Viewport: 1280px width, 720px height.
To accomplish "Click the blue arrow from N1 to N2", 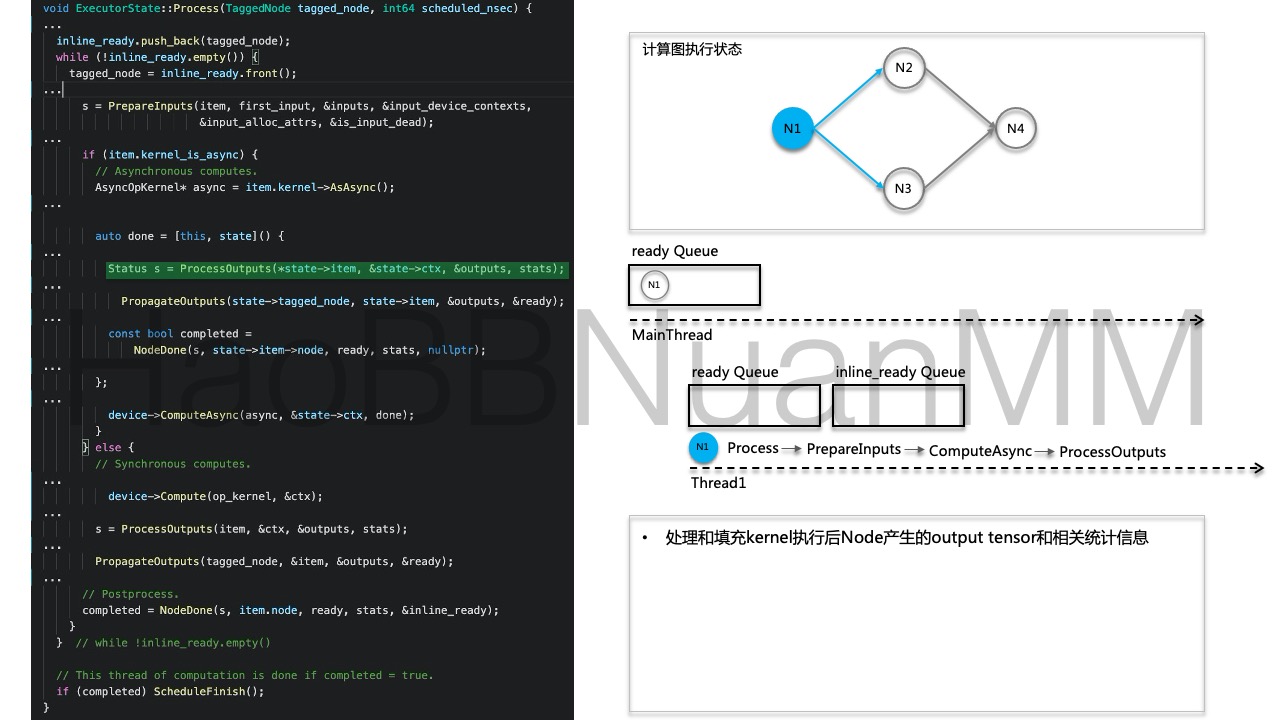I will pyautogui.click(x=848, y=95).
